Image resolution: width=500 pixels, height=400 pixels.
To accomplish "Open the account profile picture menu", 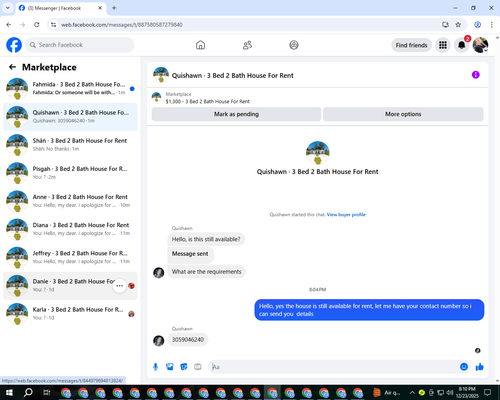I will pyautogui.click(x=480, y=45).
